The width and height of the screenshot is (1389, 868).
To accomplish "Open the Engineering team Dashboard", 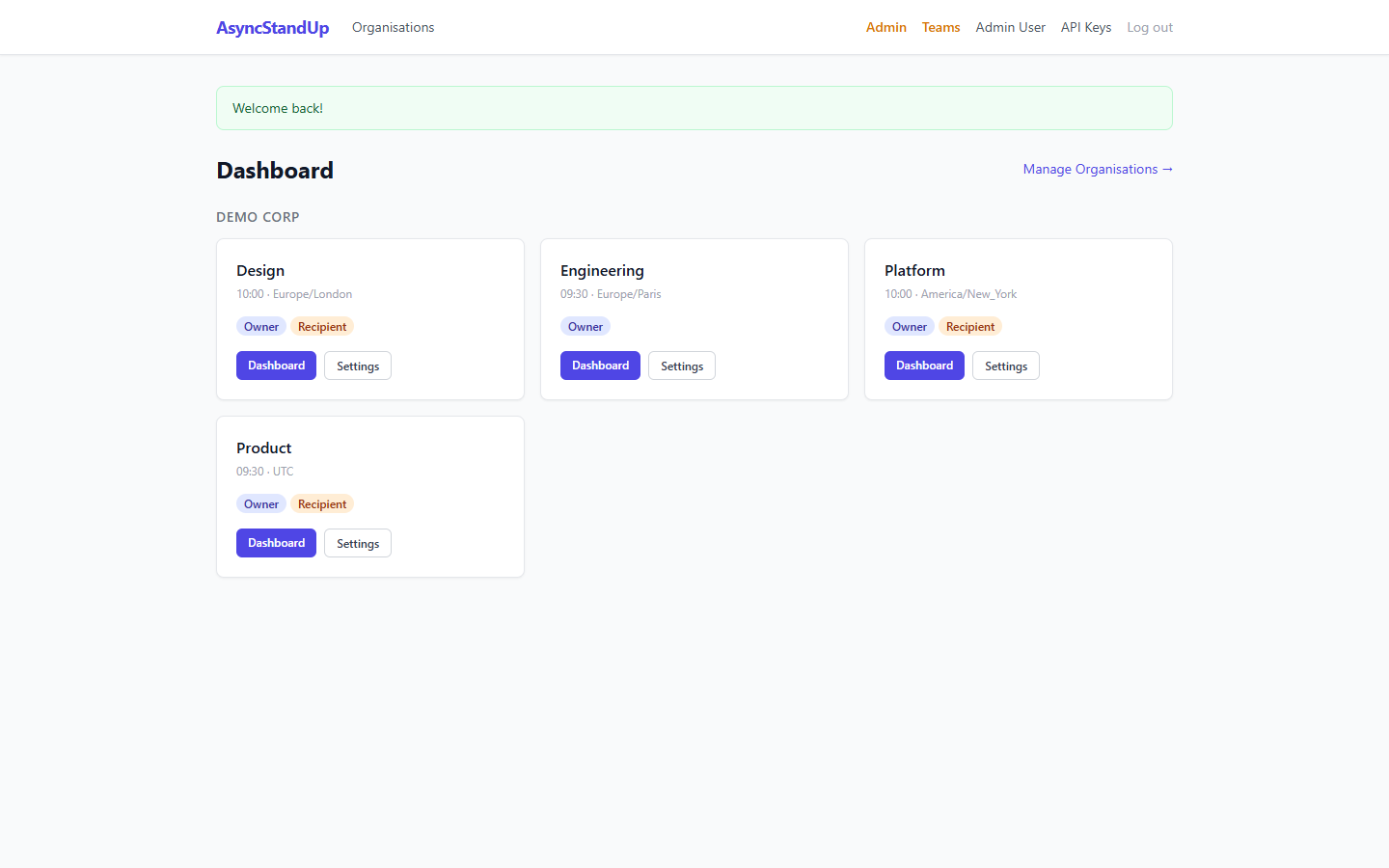I will click(x=600, y=366).
